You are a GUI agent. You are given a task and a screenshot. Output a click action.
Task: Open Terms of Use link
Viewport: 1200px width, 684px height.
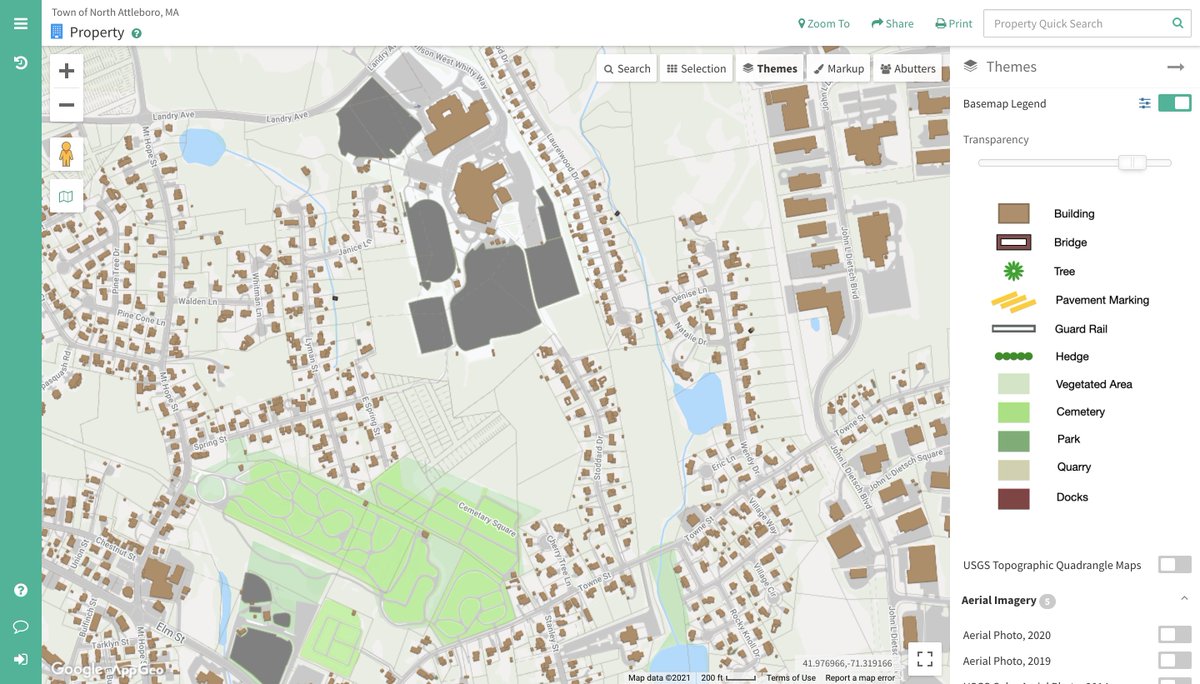click(791, 678)
